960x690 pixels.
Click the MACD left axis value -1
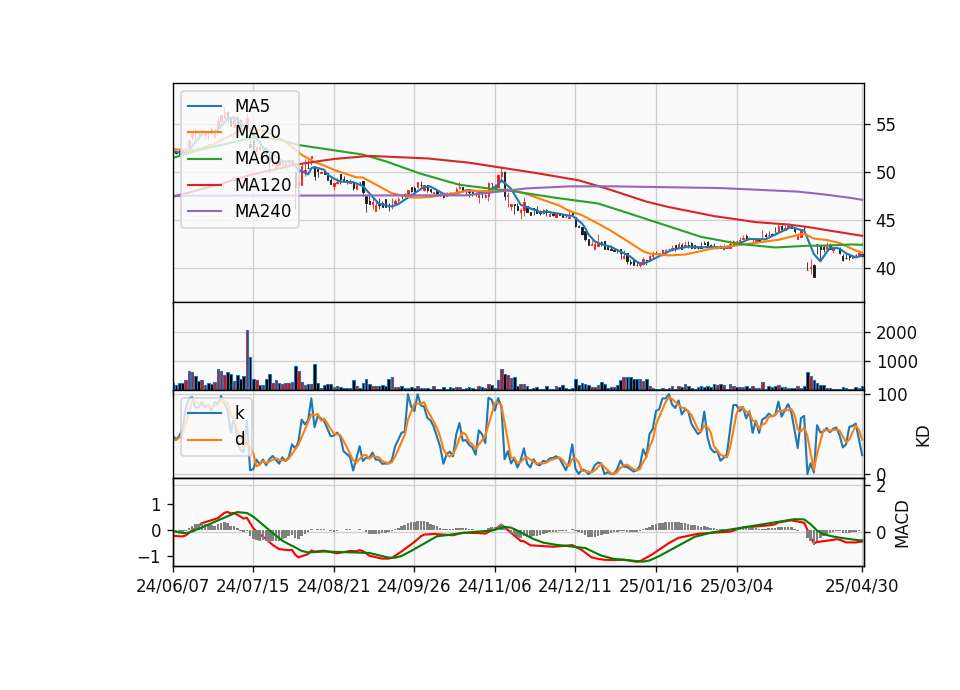tap(149, 557)
